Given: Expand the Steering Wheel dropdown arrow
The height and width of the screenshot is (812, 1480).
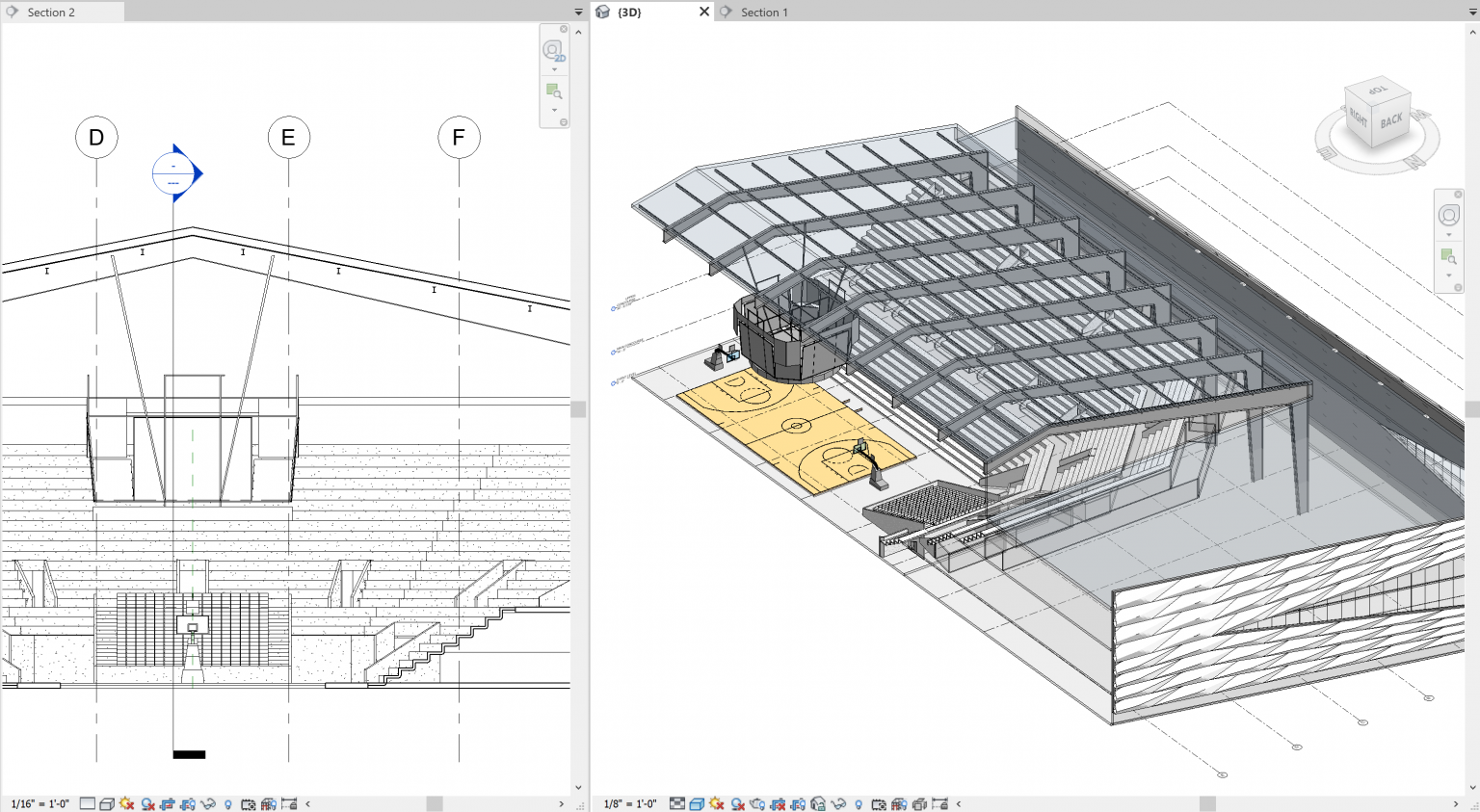Looking at the screenshot, I should pos(554,69).
